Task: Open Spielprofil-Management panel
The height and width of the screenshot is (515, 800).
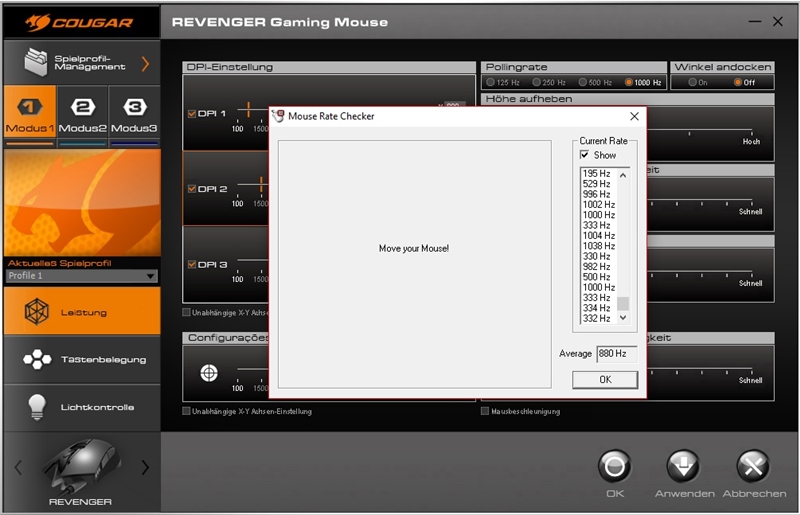Action: (82, 63)
